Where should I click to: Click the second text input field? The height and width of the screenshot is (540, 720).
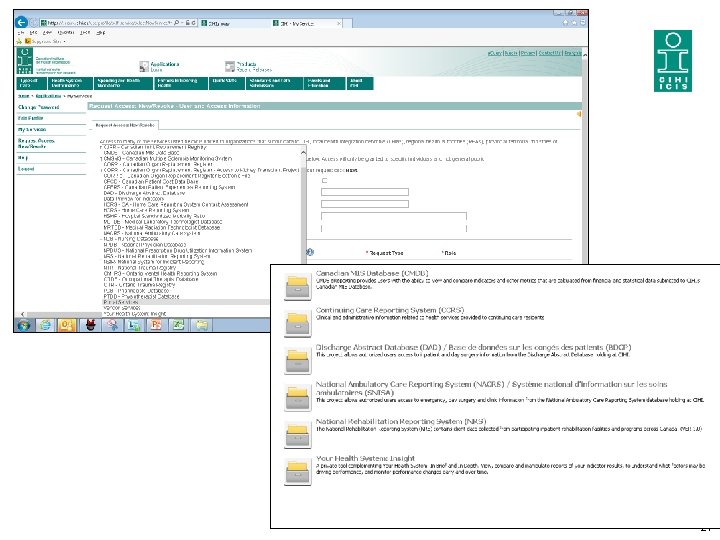point(365,204)
